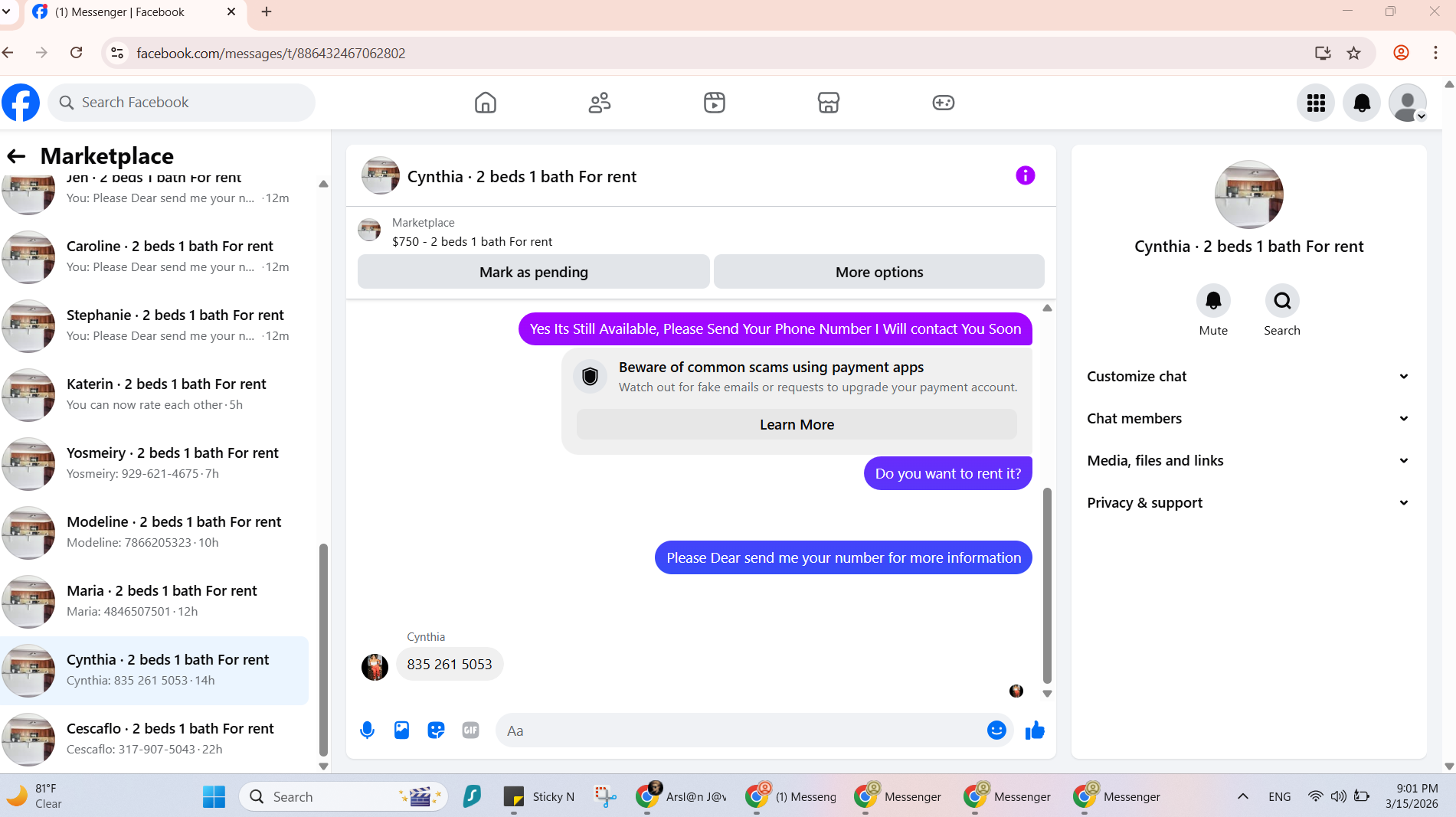Click the Windows taskbar Search box
The height and width of the screenshot is (817, 1456).
click(343, 797)
